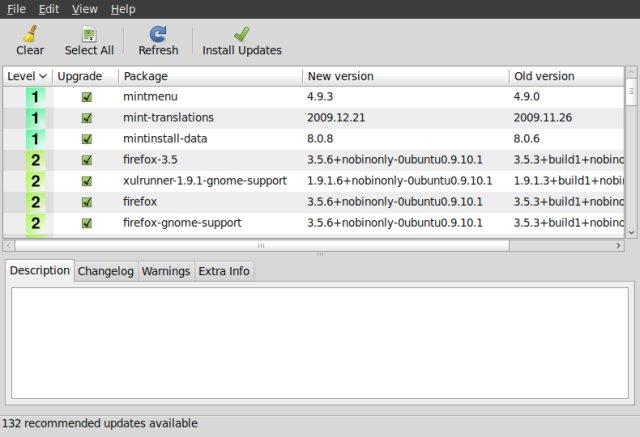
Task: Click the horizontal scrollbar of package list
Action: 262,245
